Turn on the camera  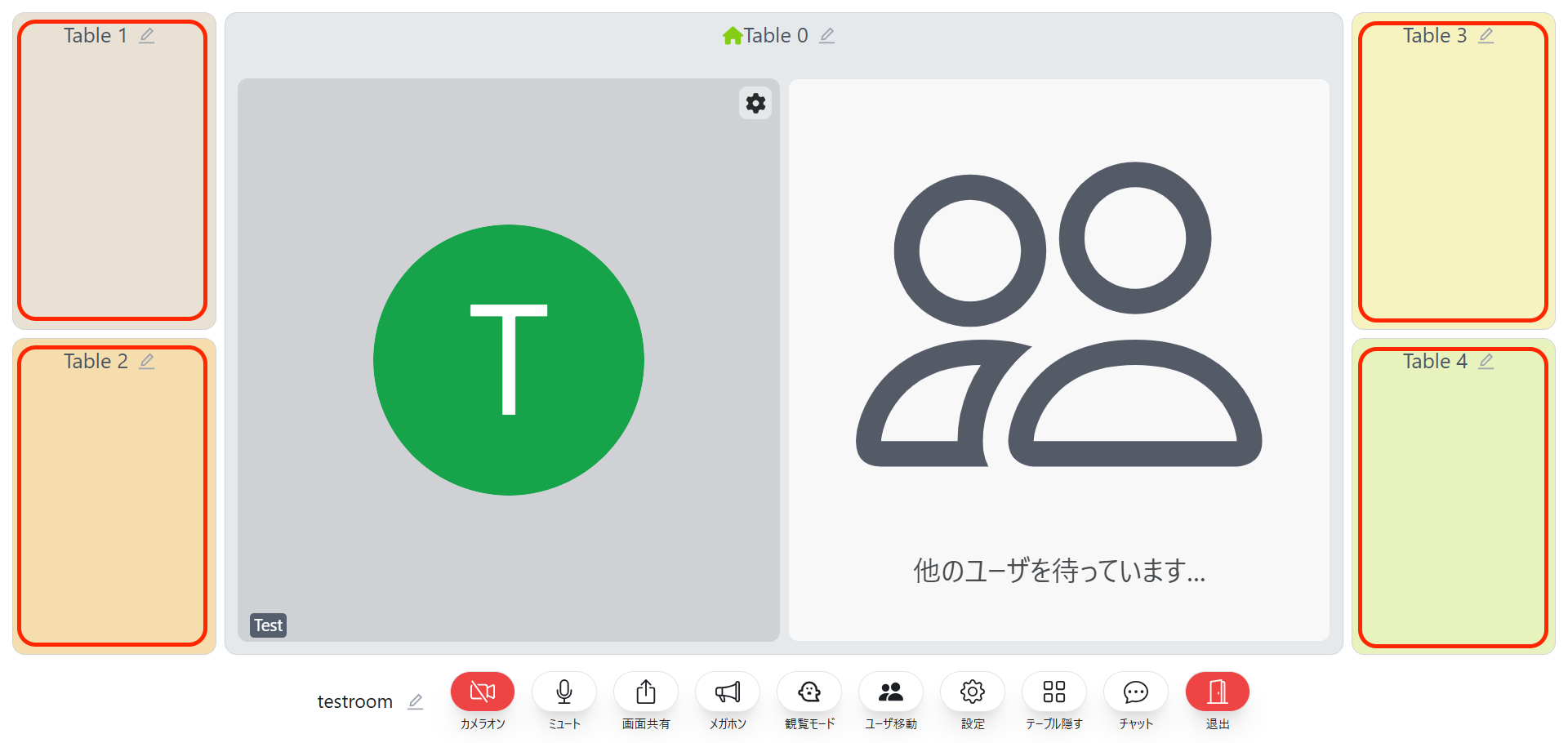[x=482, y=692]
